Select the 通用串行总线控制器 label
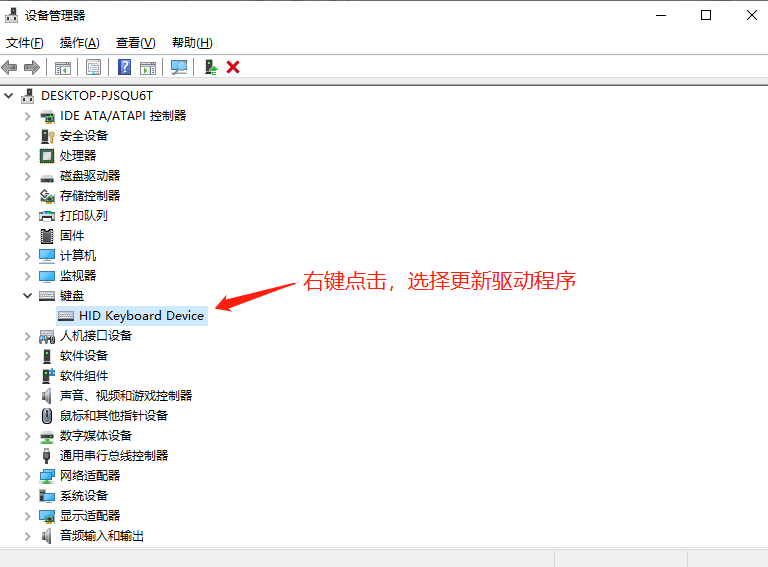 point(114,456)
